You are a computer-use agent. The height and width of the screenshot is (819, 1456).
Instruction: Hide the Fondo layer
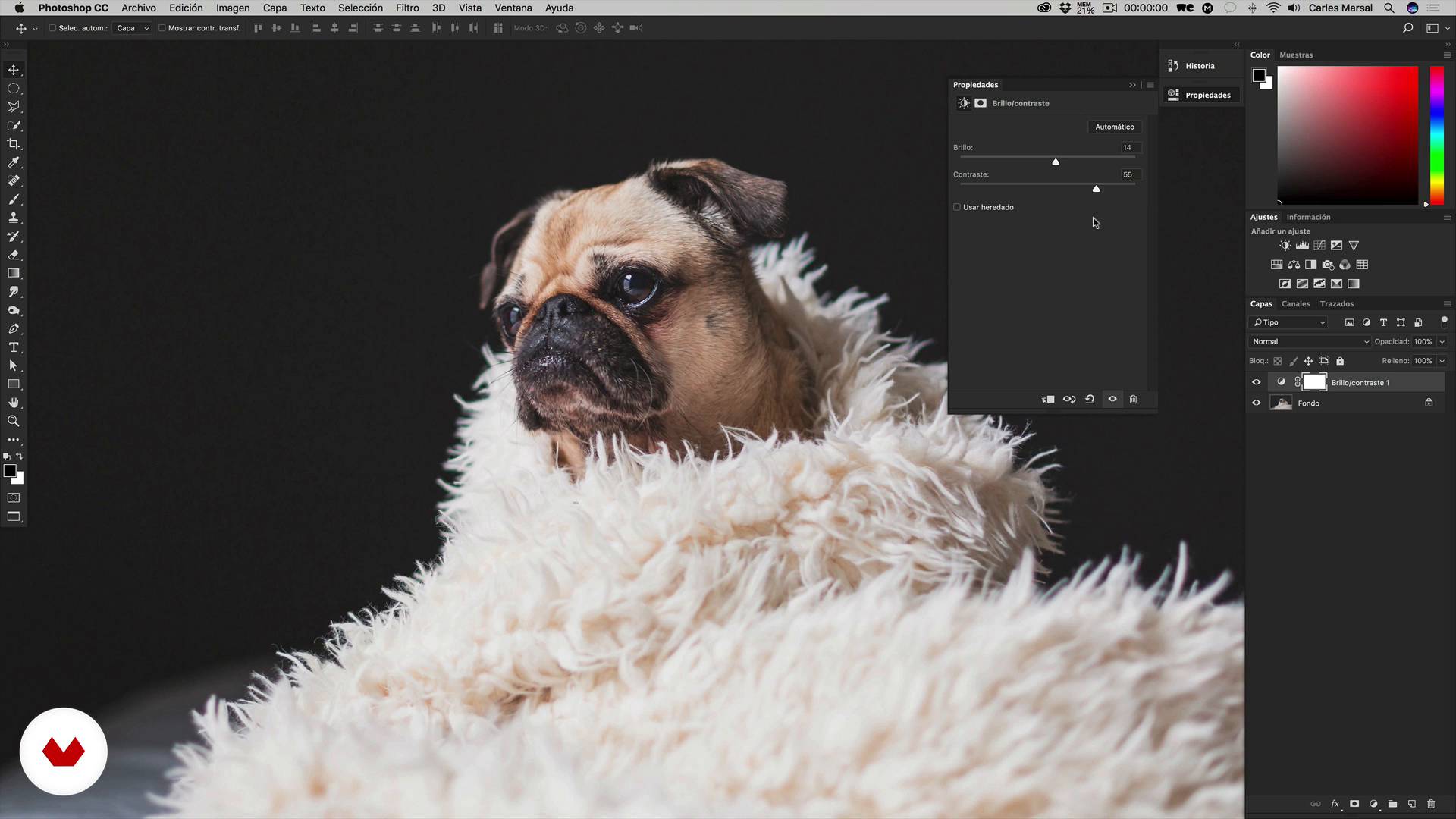(1257, 403)
